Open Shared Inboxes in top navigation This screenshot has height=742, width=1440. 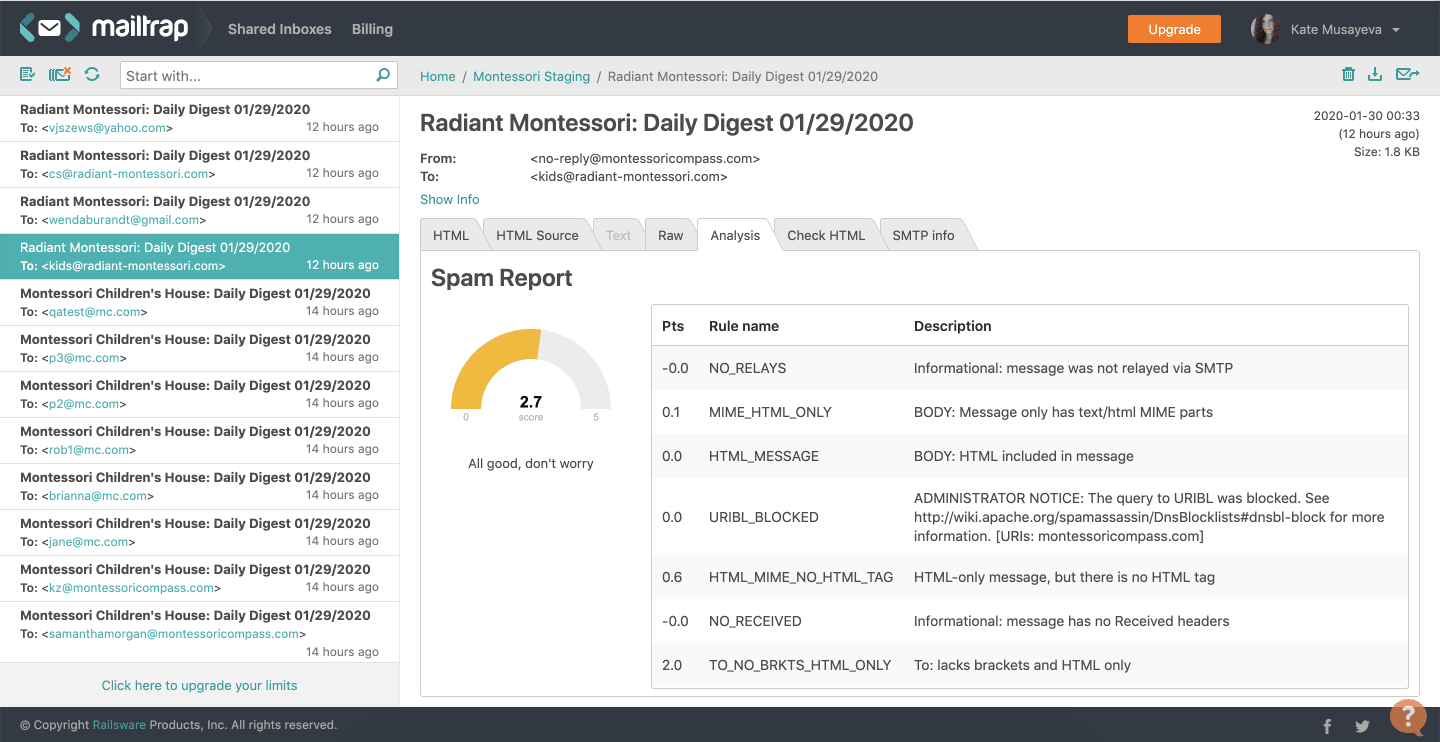(279, 29)
